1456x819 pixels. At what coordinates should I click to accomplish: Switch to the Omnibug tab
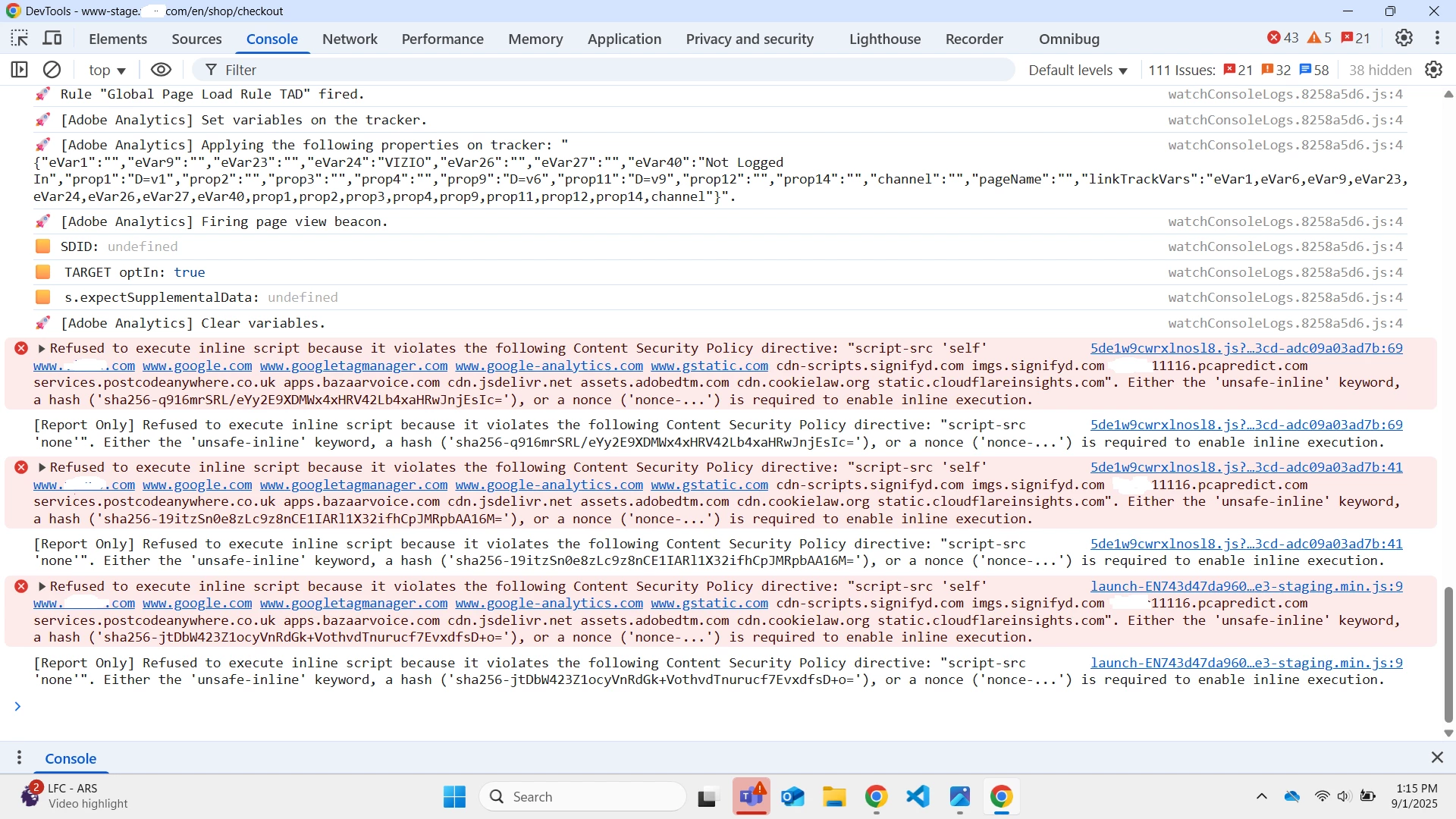click(x=1068, y=39)
